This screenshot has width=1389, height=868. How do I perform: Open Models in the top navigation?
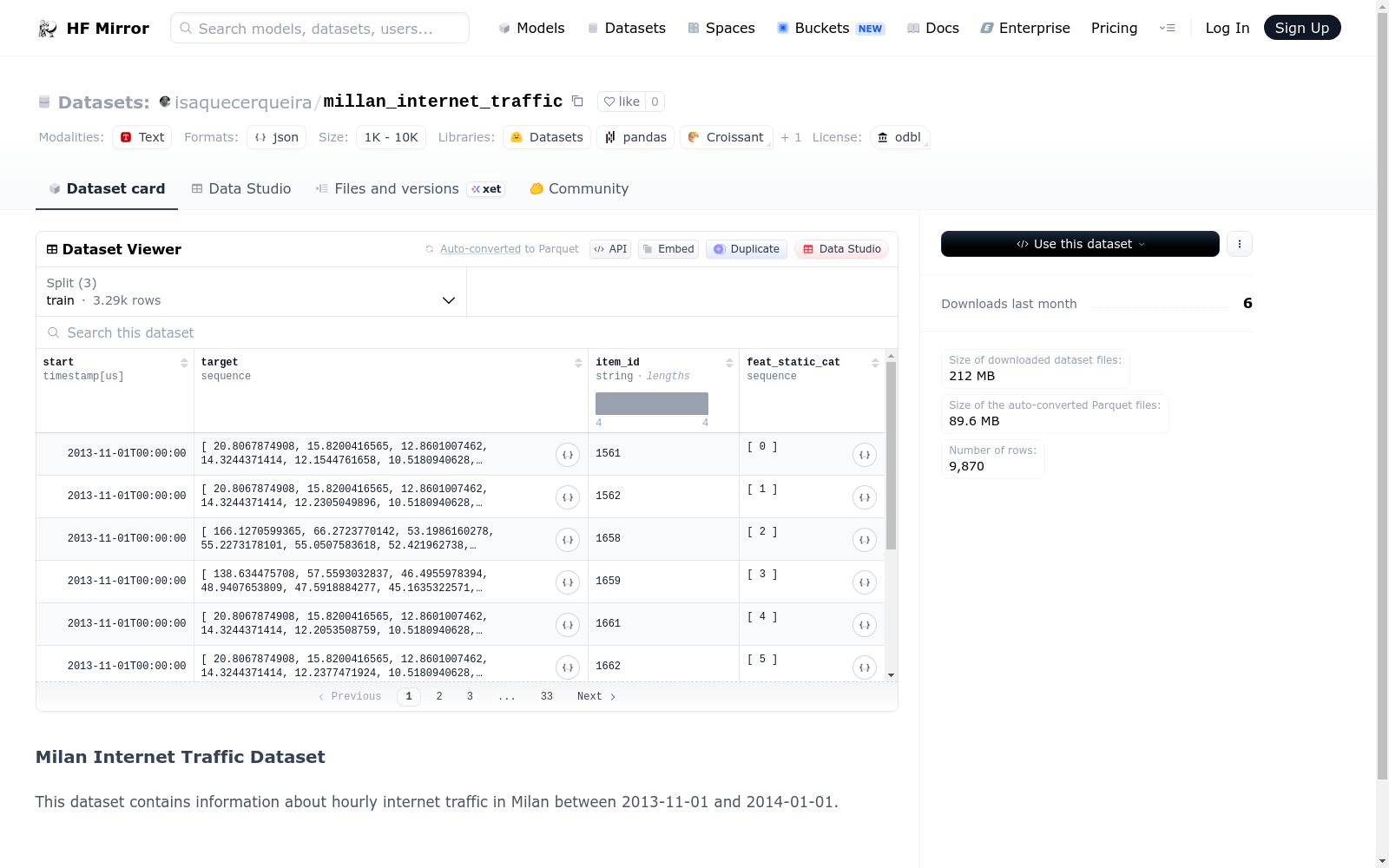(531, 28)
